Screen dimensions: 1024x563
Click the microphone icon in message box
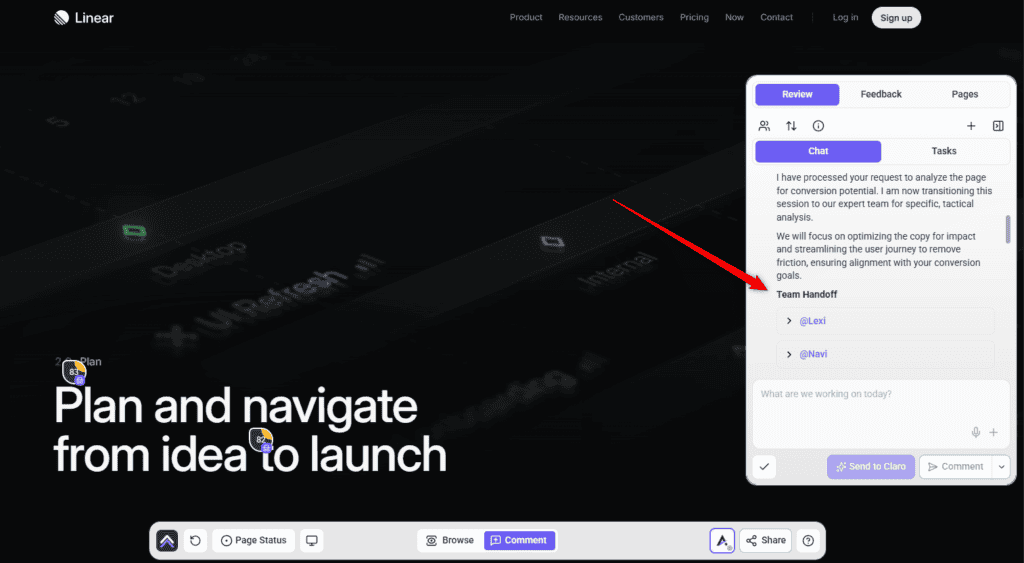click(976, 432)
